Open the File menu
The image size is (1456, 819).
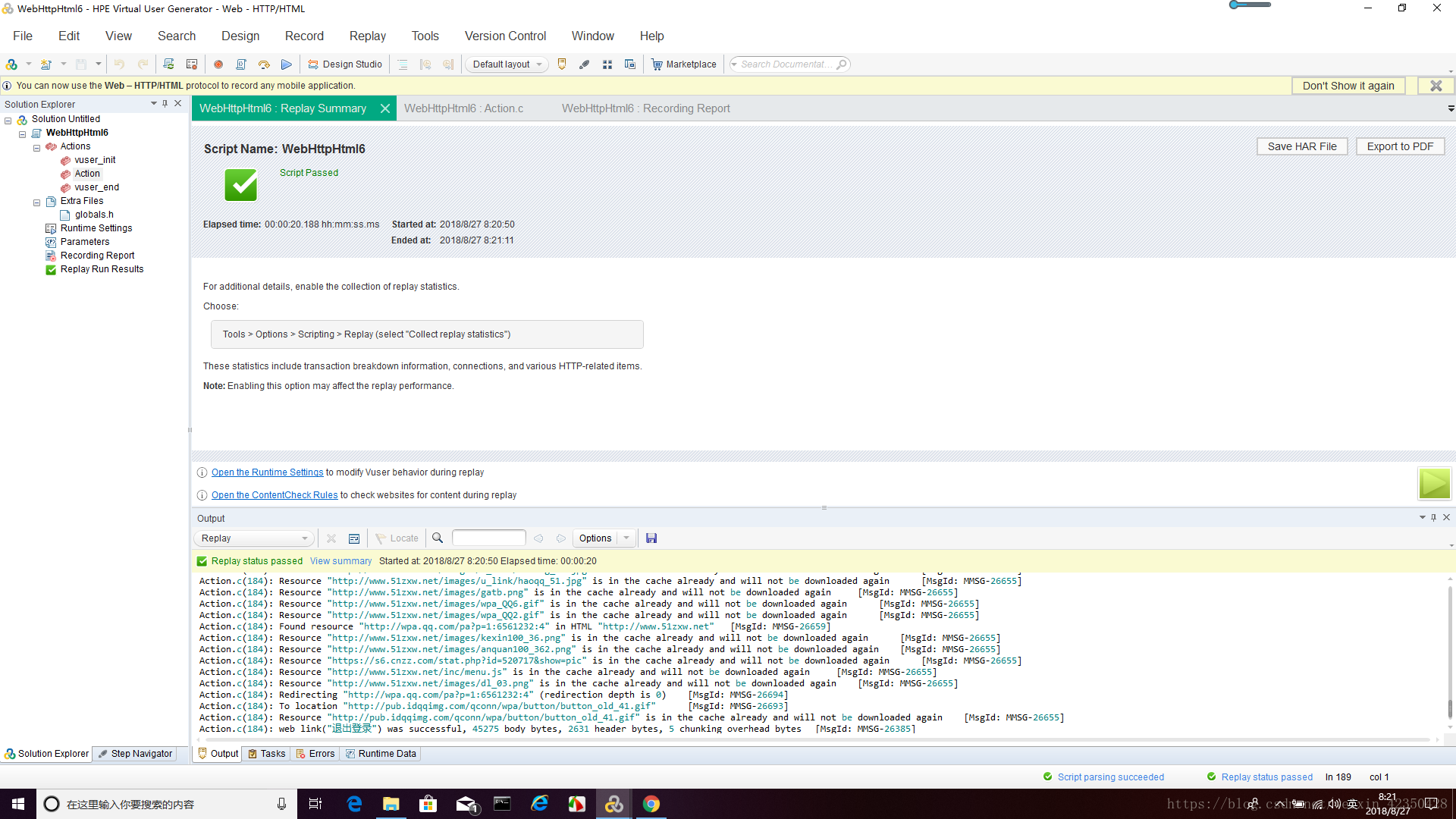(x=23, y=36)
